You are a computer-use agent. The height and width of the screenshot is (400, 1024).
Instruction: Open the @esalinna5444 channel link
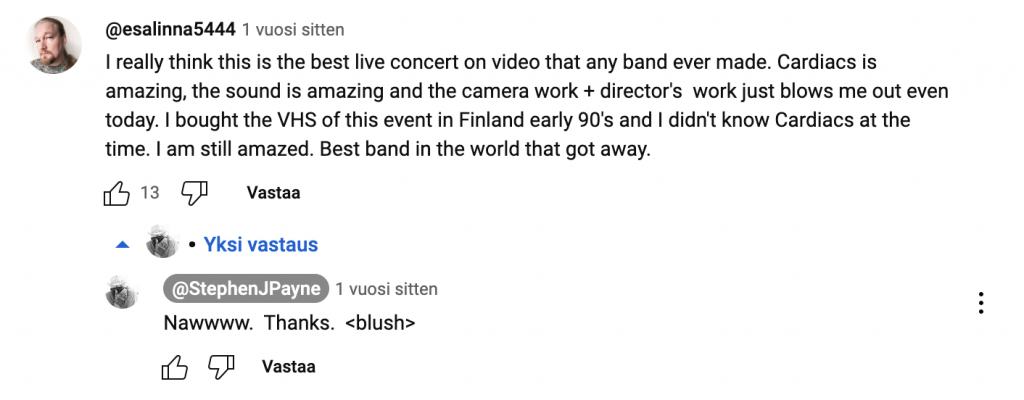[x=169, y=30]
